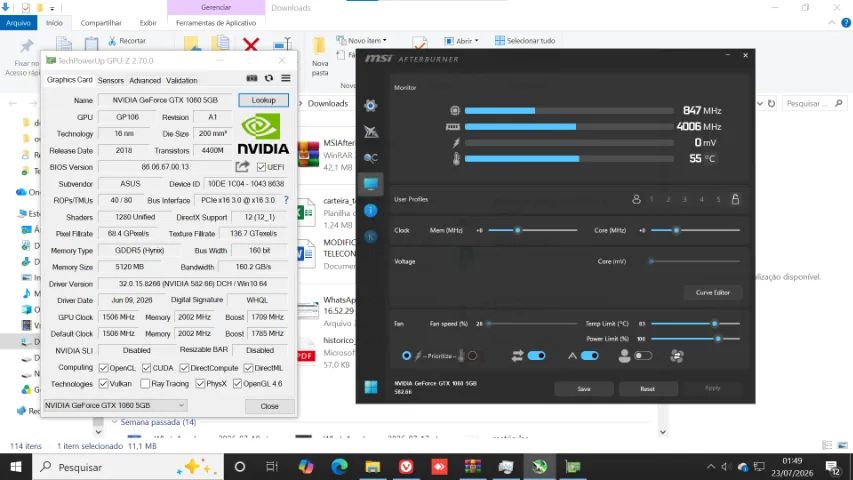This screenshot has height=480, width=853.
Task: Click Afterburner Reset button
Action: pos(647,389)
